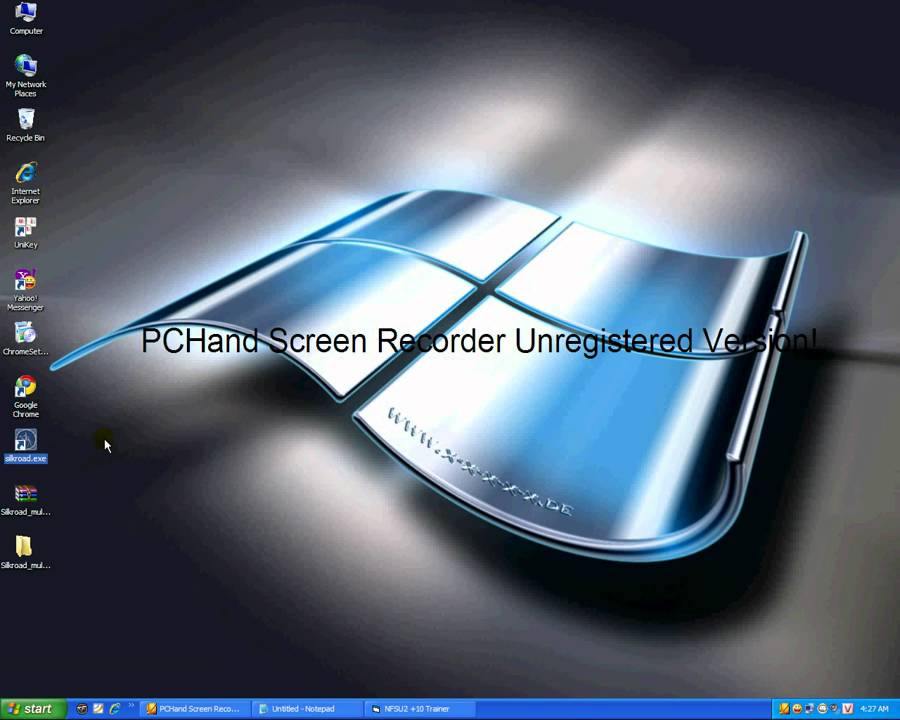This screenshot has height=720, width=900.
Task: Click the Yahoo Messenger smiley tray icon
Action: (797, 709)
